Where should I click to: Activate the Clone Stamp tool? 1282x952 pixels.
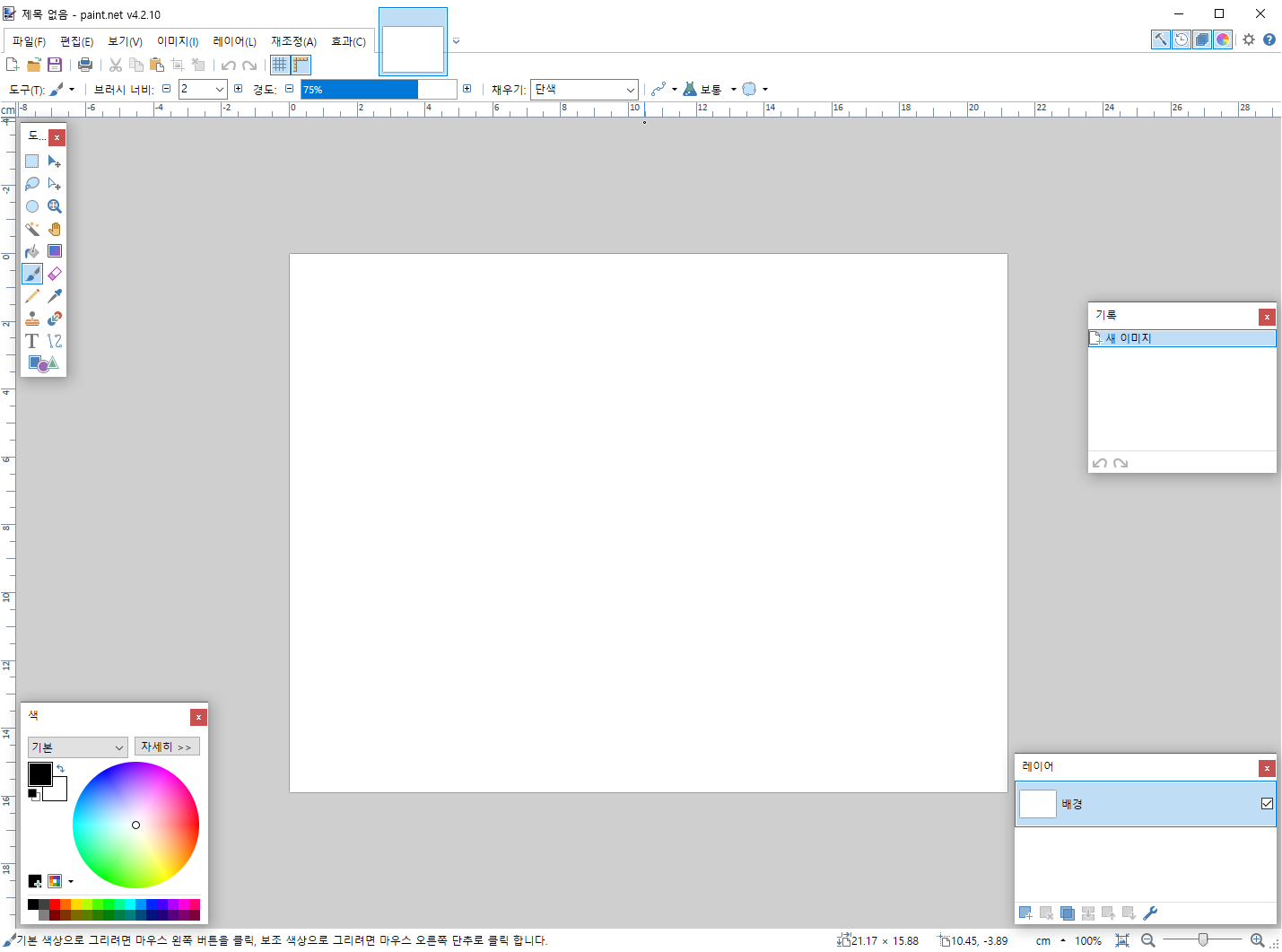click(x=32, y=319)
